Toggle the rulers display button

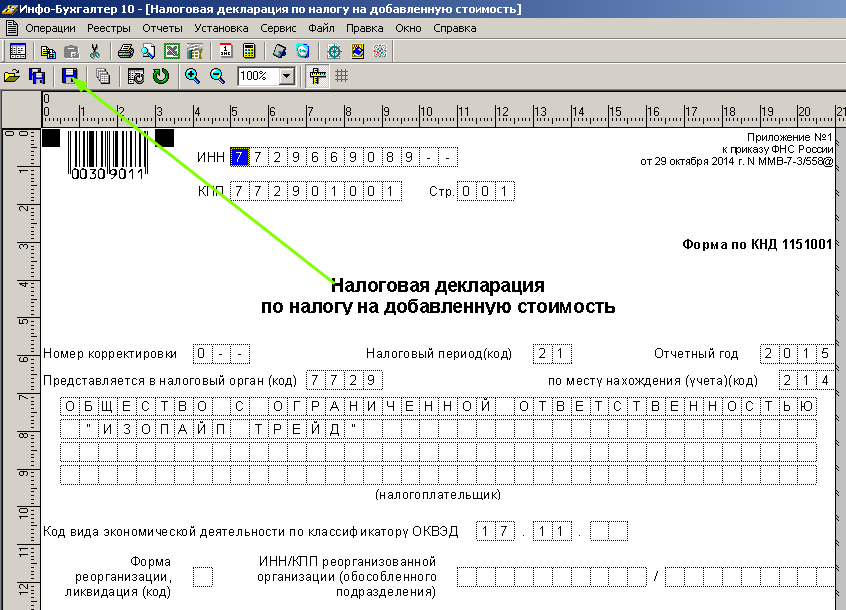(318, 76)
